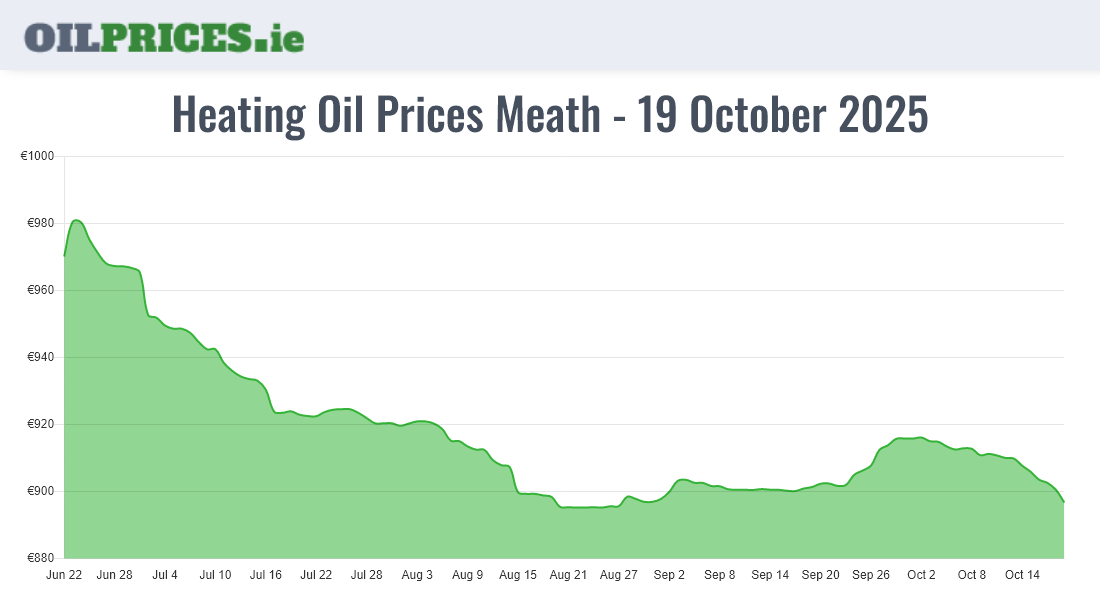
Task: Select the Oct 14 date label
Action: click(x=1022, y=575)
